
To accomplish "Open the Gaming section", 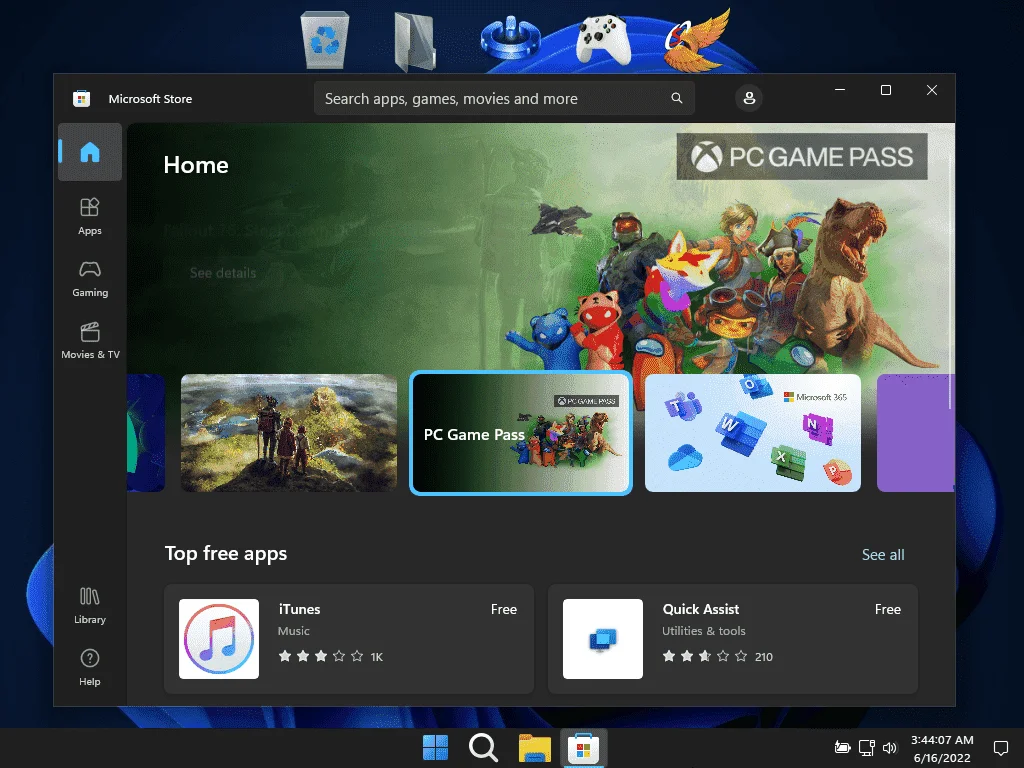I will tap(89, 279).
